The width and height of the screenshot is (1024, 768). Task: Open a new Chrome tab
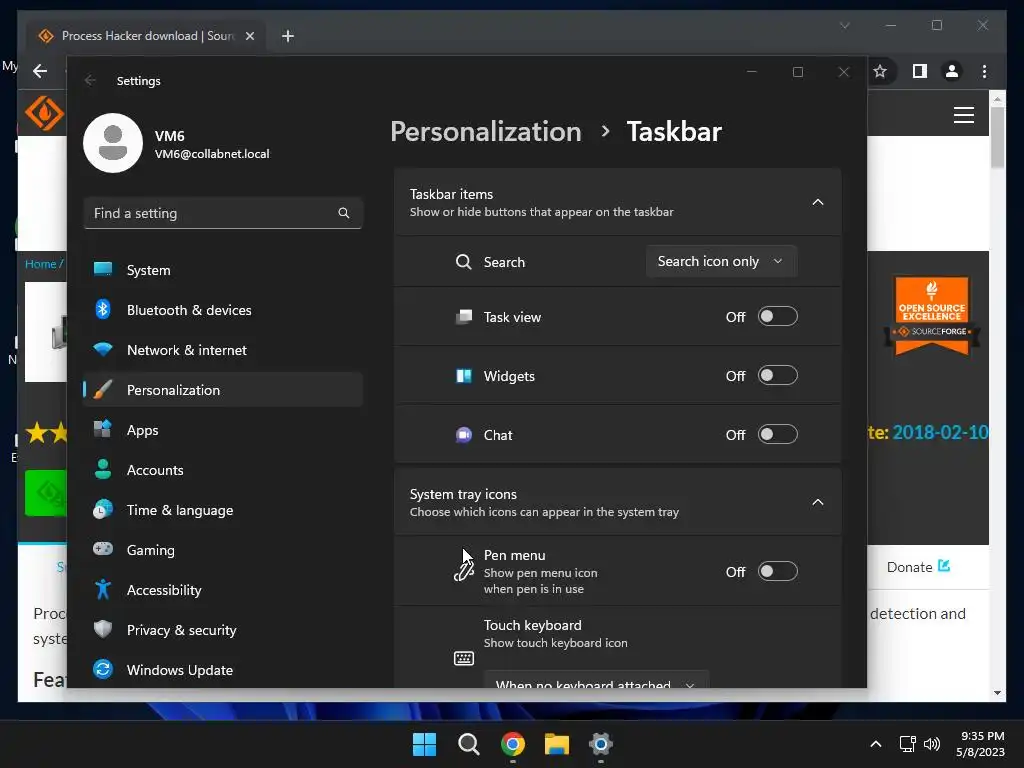[x=287, y=36]
